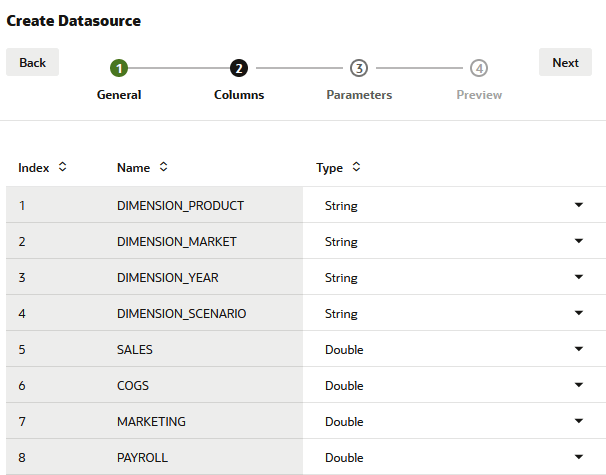Switch to the General step label
The height and width of the screenshot is (475, 606).
[x=119, y=95]
